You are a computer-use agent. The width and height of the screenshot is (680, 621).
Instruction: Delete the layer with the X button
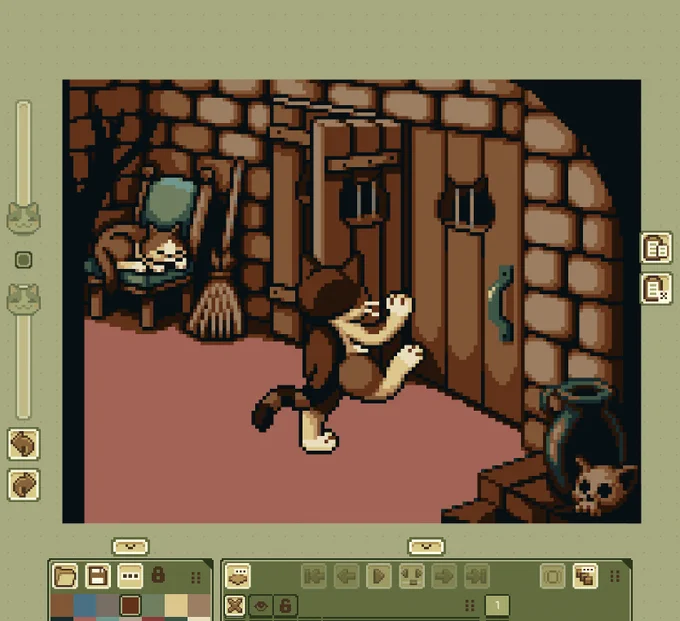click(x=235, y=605)
